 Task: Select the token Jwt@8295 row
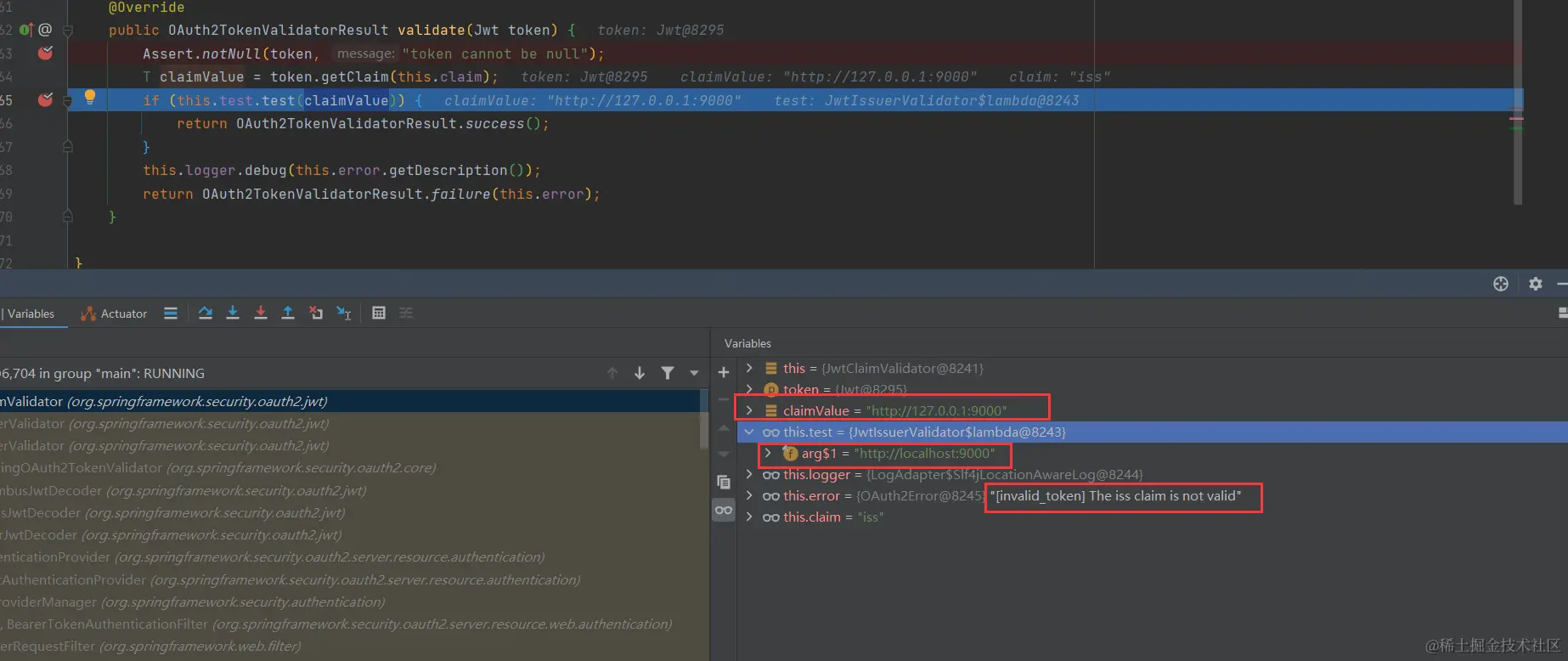[1153, 389]
